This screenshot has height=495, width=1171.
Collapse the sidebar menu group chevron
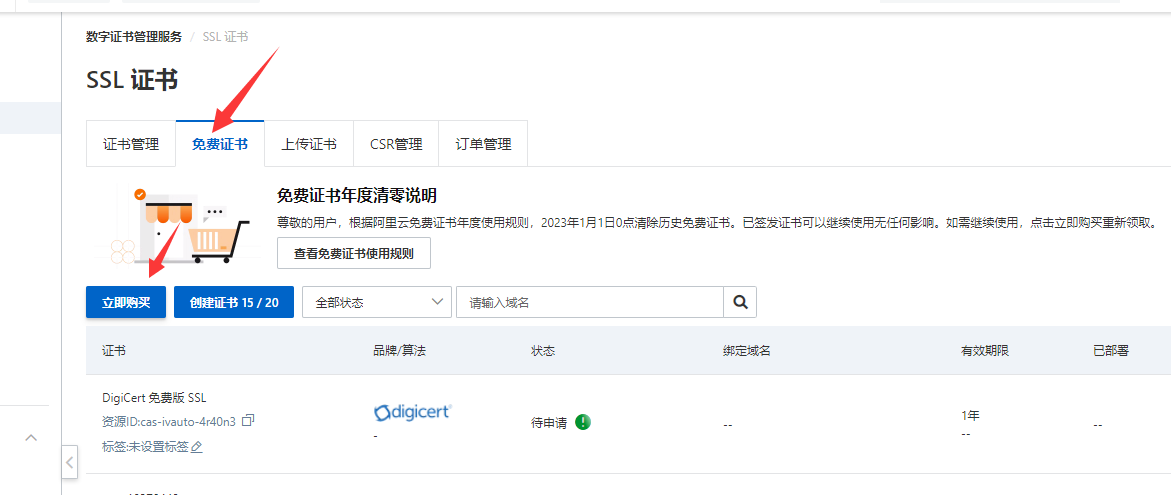[x=31, y=438]
